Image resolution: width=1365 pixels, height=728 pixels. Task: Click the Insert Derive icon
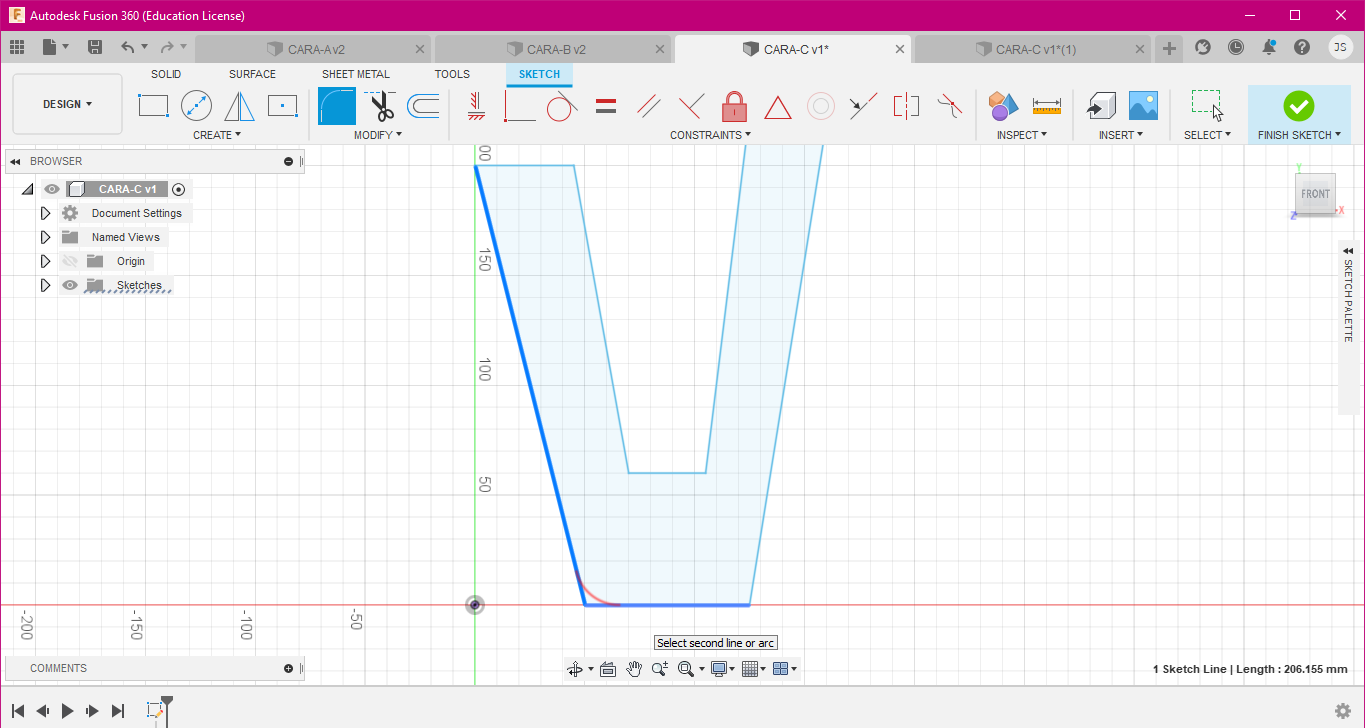(x=1100, y=105)
